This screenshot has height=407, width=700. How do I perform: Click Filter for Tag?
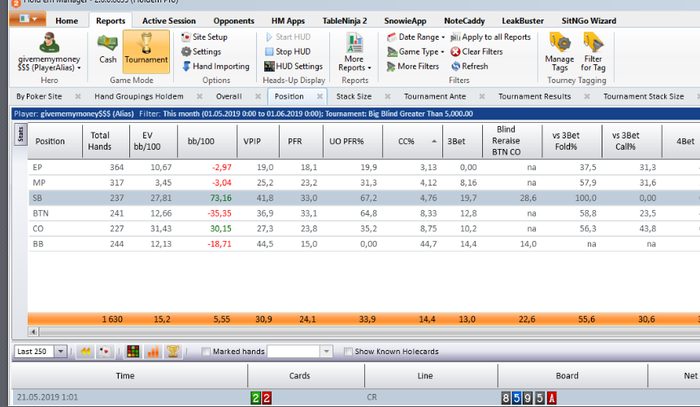(x=593, y=52)
